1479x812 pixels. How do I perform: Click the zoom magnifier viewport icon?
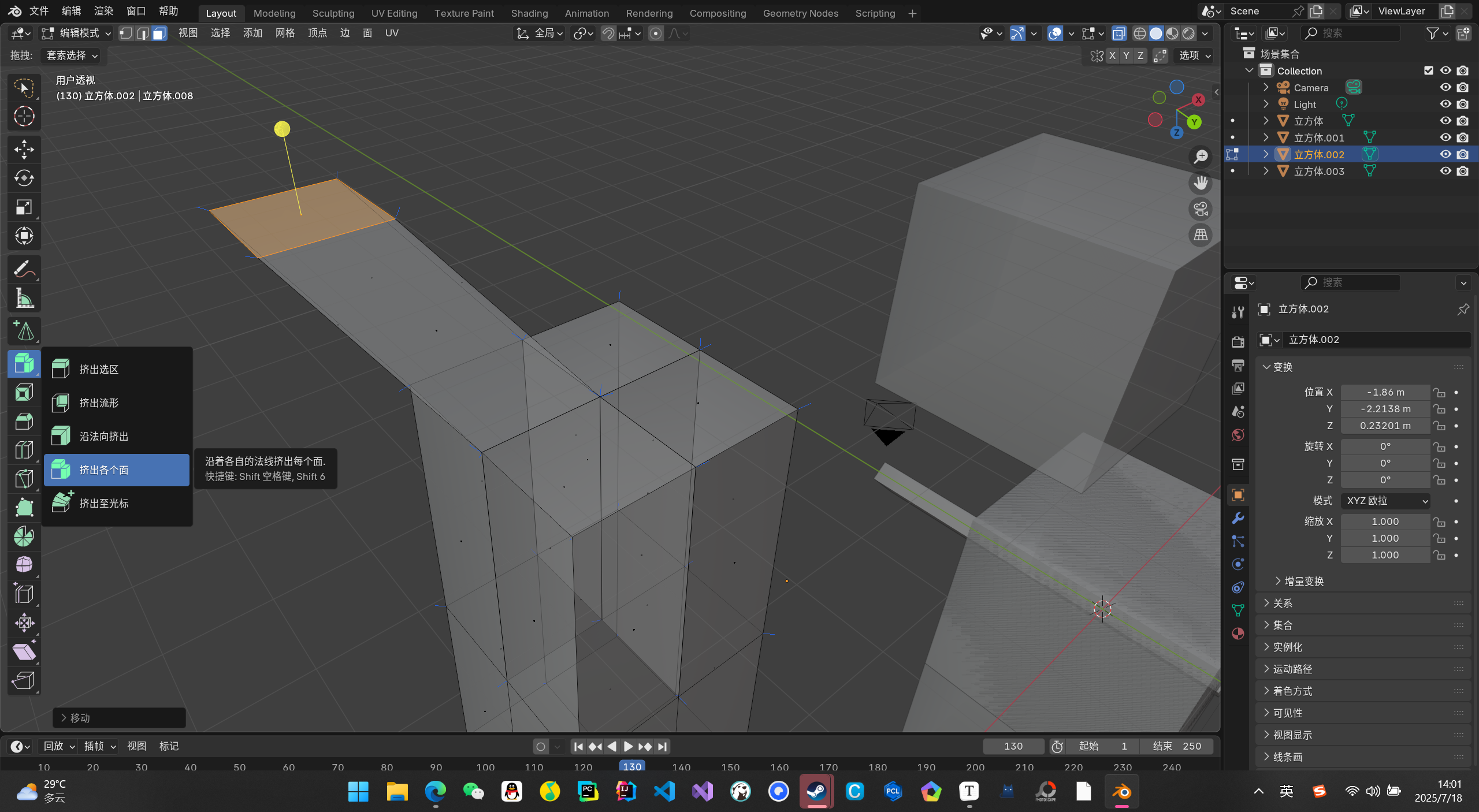tap(1201, 157)
